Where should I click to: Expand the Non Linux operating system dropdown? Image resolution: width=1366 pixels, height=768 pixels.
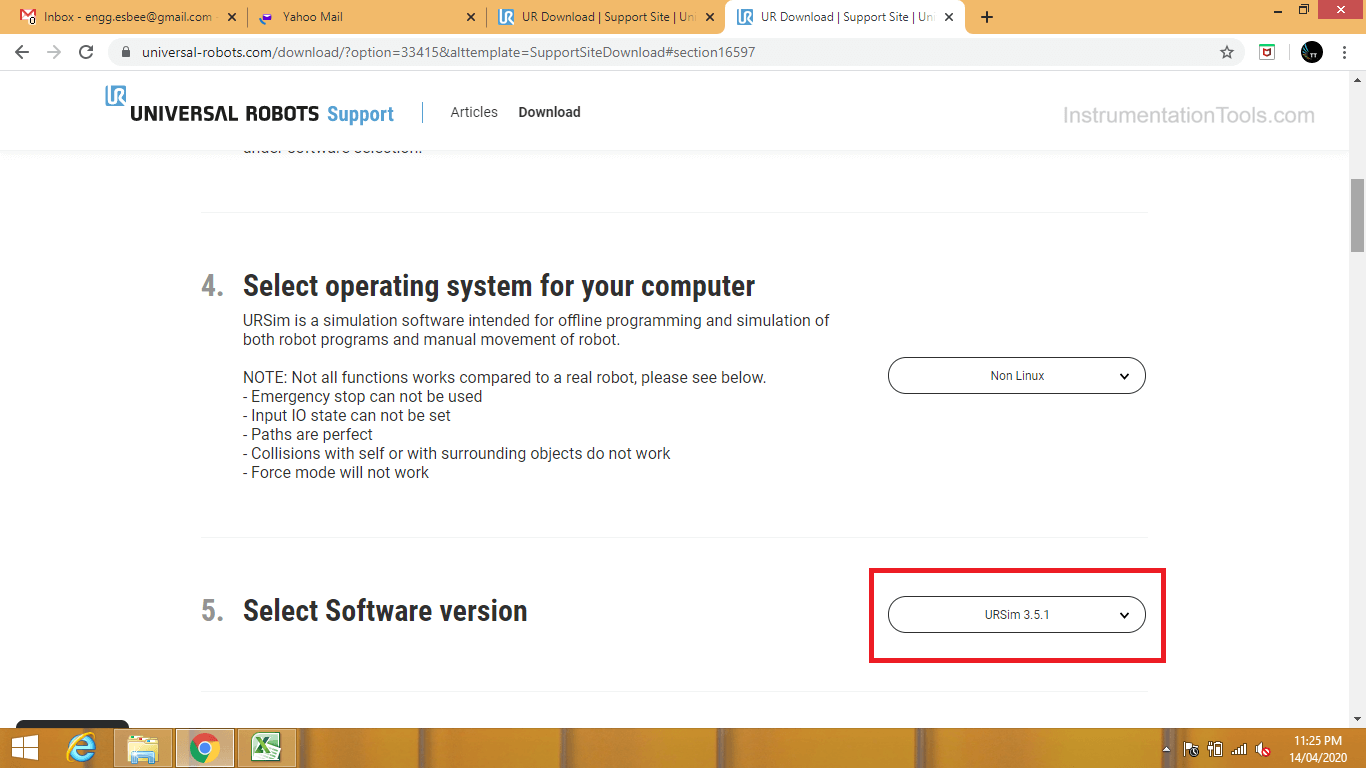[x=1017, y=376]
